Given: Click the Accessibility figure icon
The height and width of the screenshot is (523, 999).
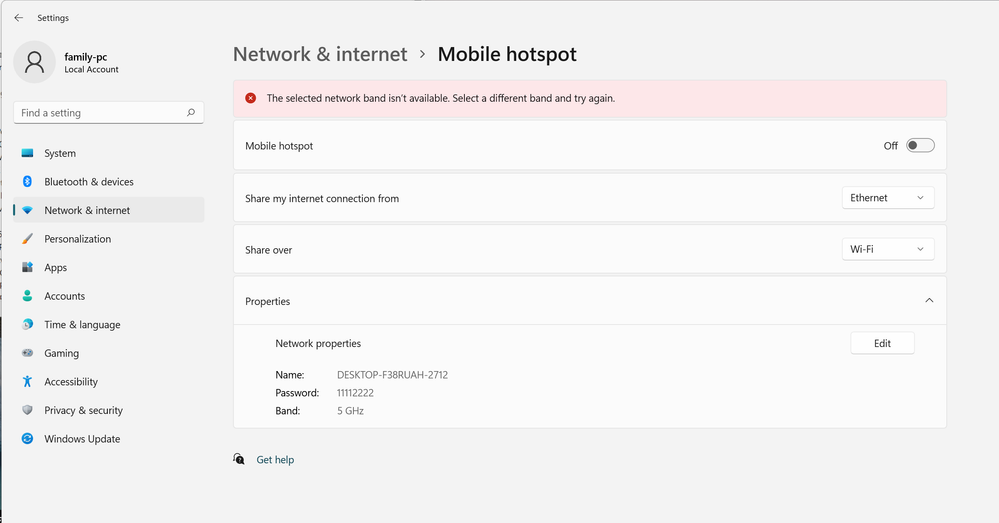Looking at the screenshot, I should pyautogui.click(x=27, y=382).
